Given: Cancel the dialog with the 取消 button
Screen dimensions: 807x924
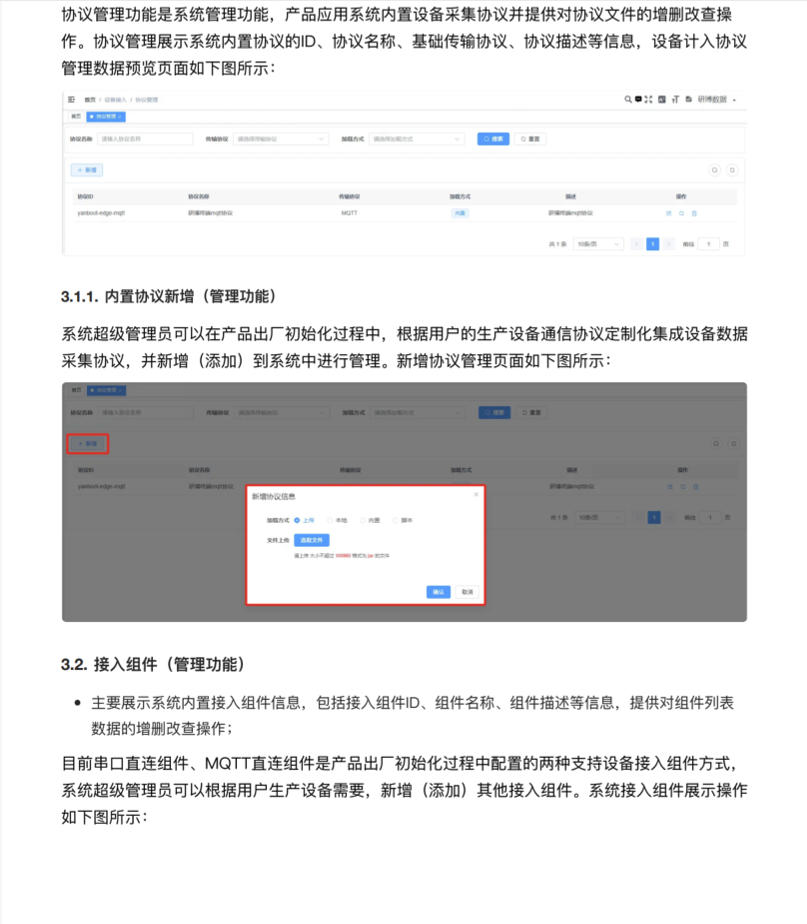Looking at the screenshot, I should coord(467,592).
